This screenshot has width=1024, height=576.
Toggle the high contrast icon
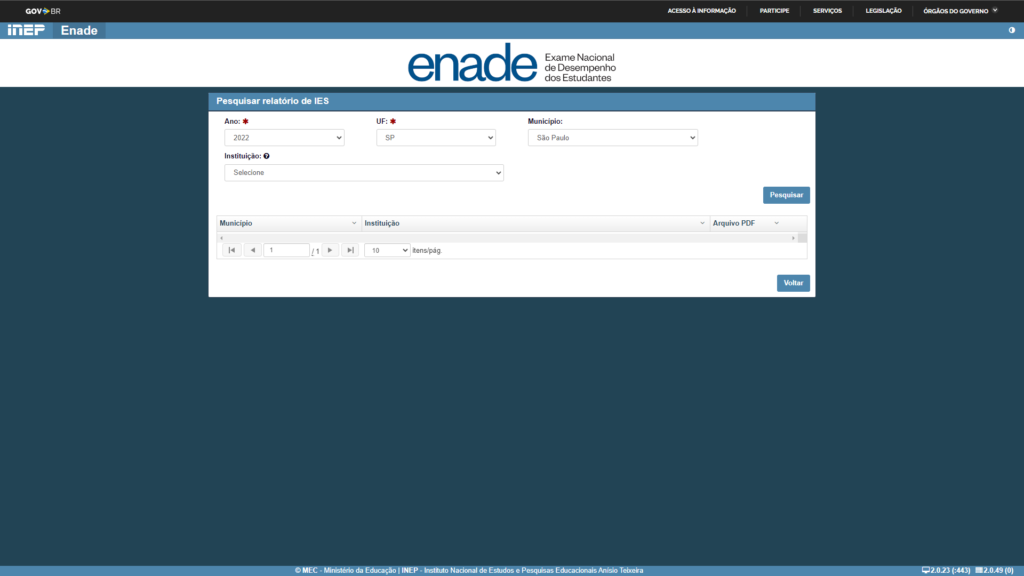(x=1012, y=30)
